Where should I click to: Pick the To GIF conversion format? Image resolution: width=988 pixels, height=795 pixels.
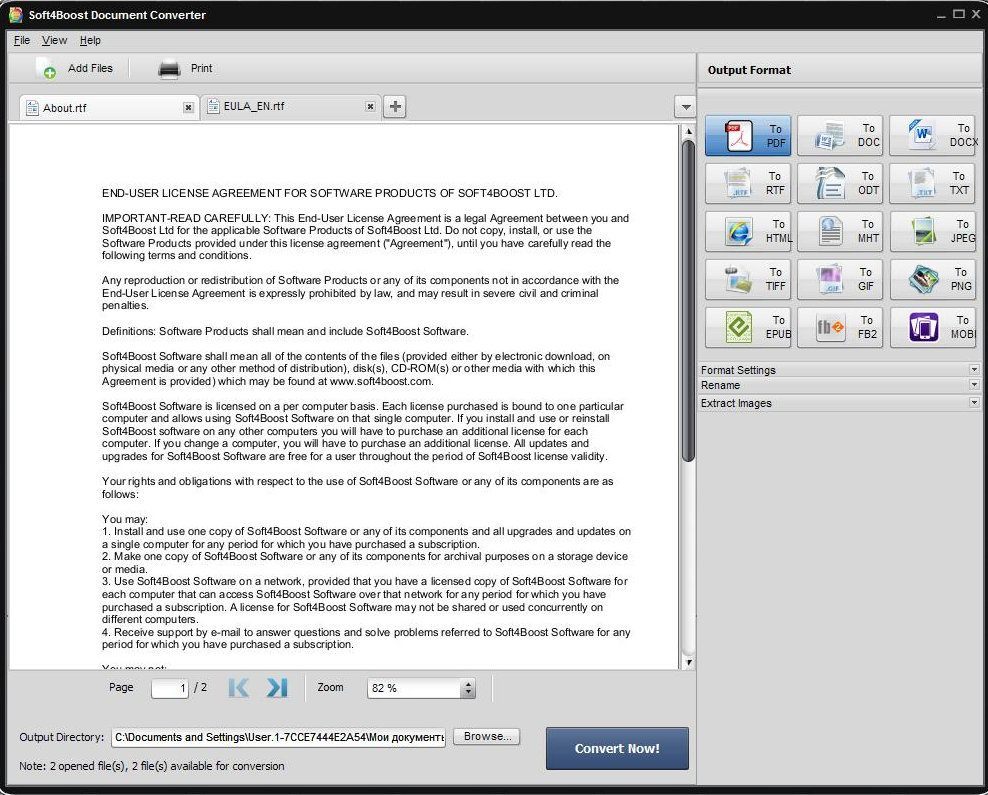click(840, 279)
